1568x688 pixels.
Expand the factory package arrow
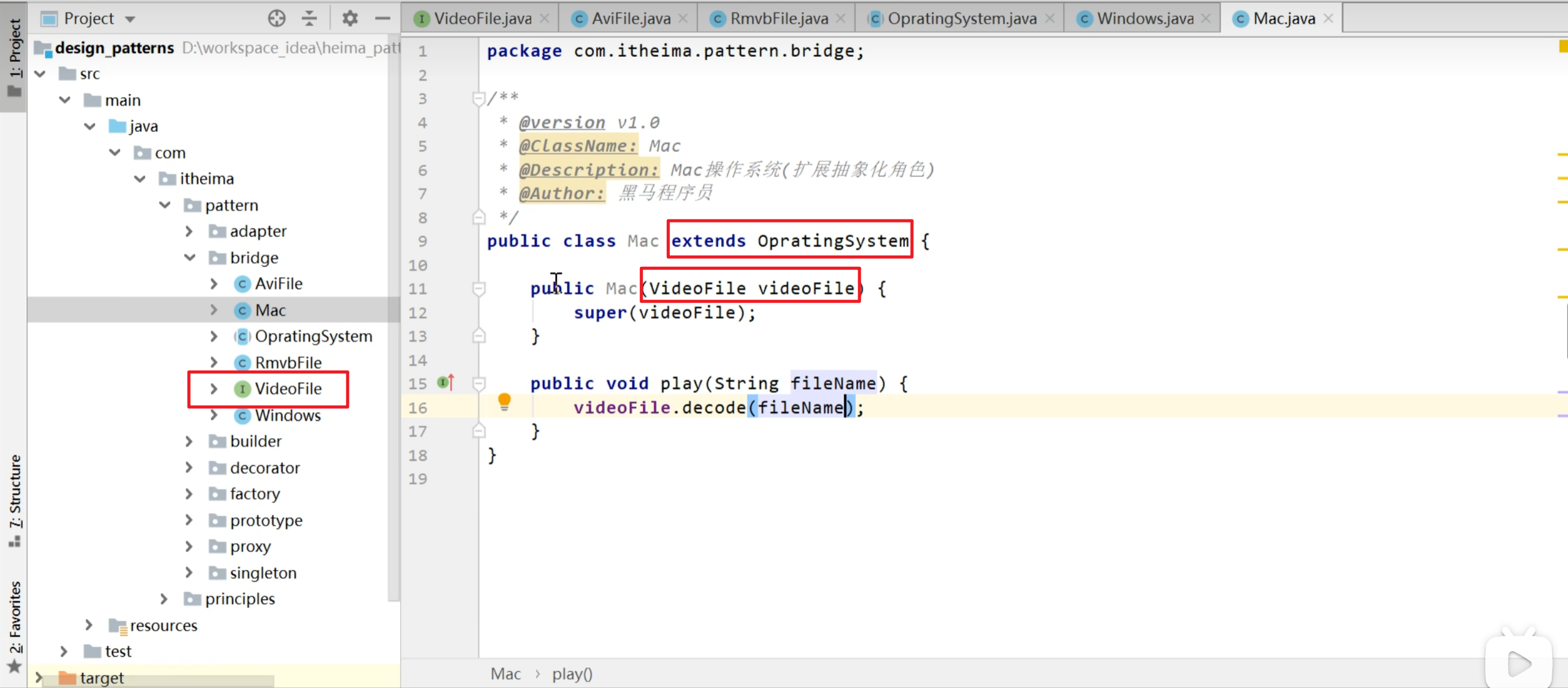(x=189, y=494)
